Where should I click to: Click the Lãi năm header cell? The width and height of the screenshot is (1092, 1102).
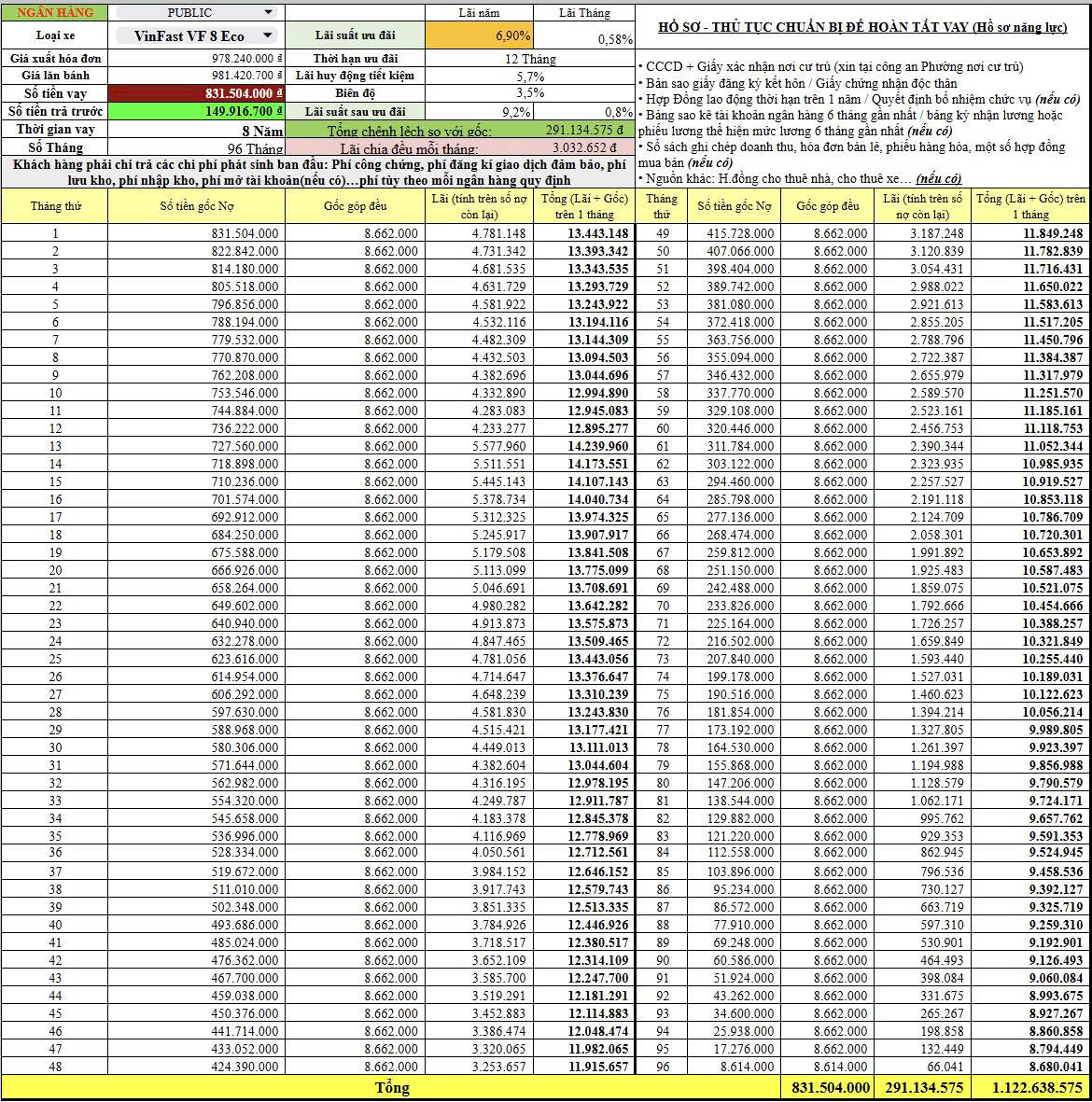pyautogui.click(x=479, y=13)
